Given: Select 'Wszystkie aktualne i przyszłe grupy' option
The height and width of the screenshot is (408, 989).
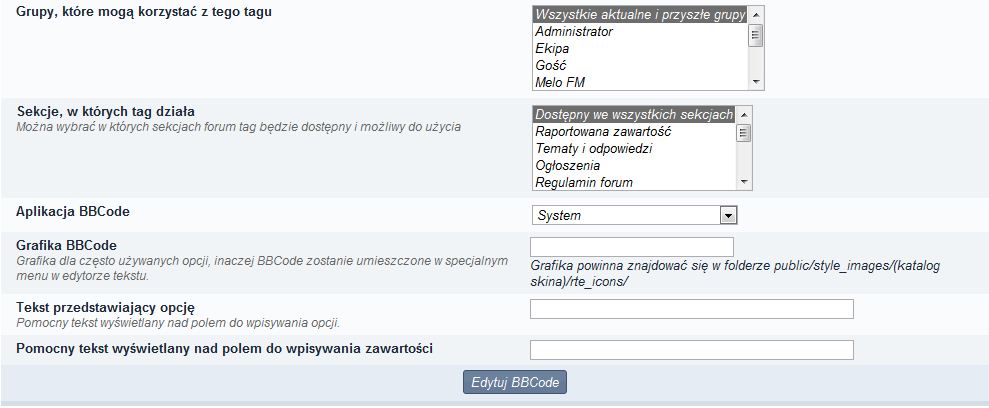Looking at the screenshot, I should [640, 15].
